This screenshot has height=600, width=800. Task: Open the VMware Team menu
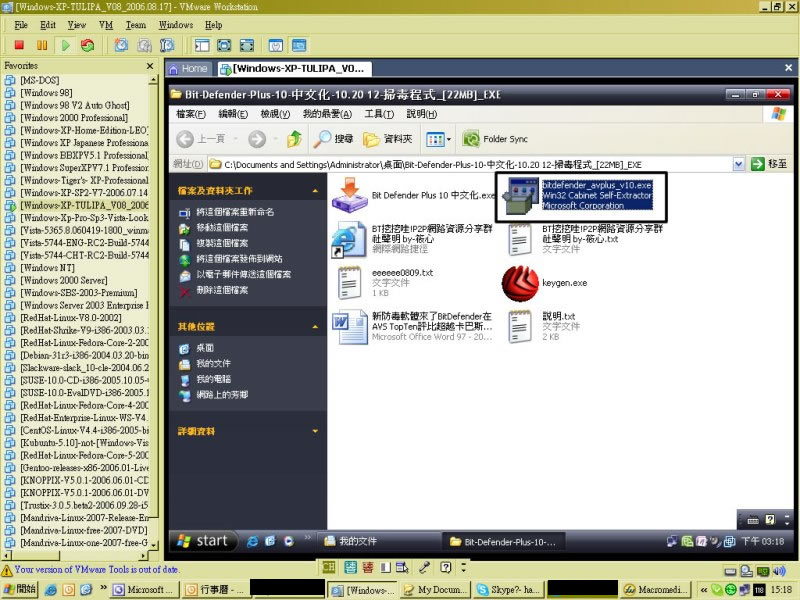click(x=136, y=25)
